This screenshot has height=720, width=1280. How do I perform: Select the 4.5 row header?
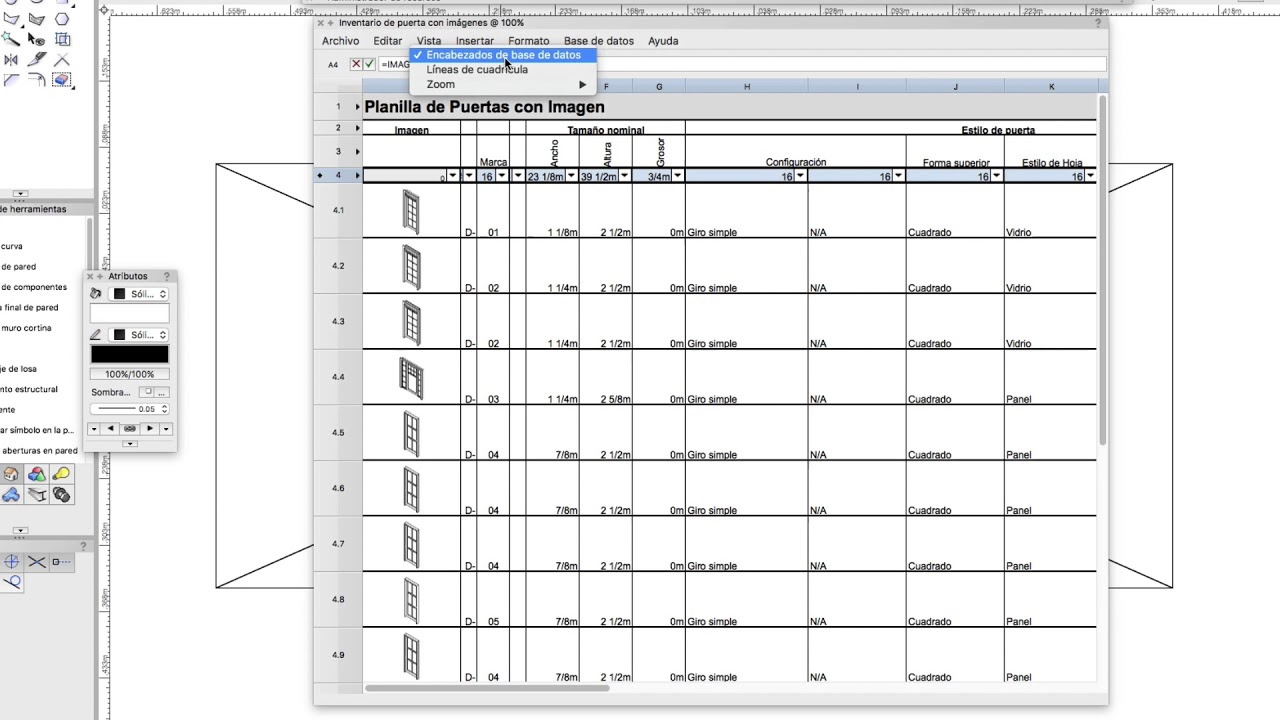tap(338, 433)
